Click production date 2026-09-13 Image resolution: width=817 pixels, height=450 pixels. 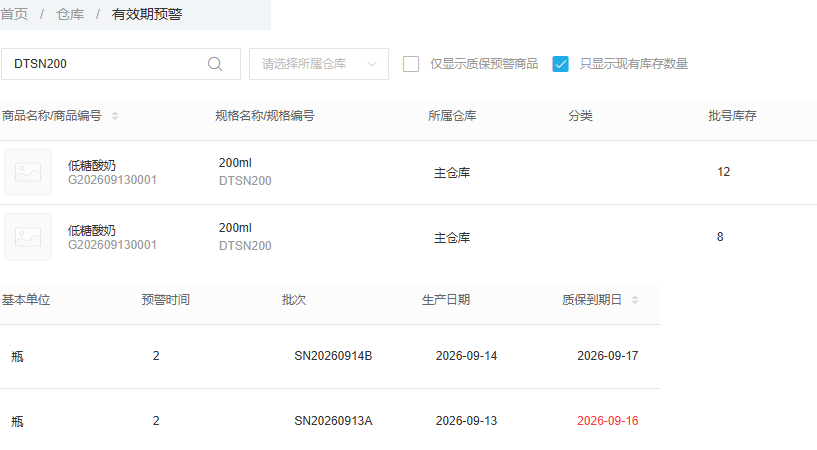click(466, 421)
